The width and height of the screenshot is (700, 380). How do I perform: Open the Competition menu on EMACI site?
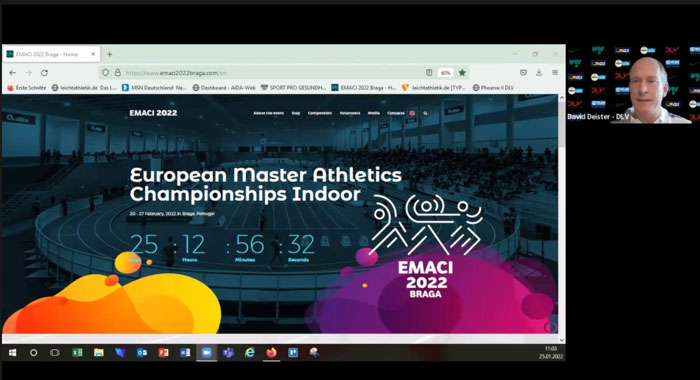click(320, 113)
